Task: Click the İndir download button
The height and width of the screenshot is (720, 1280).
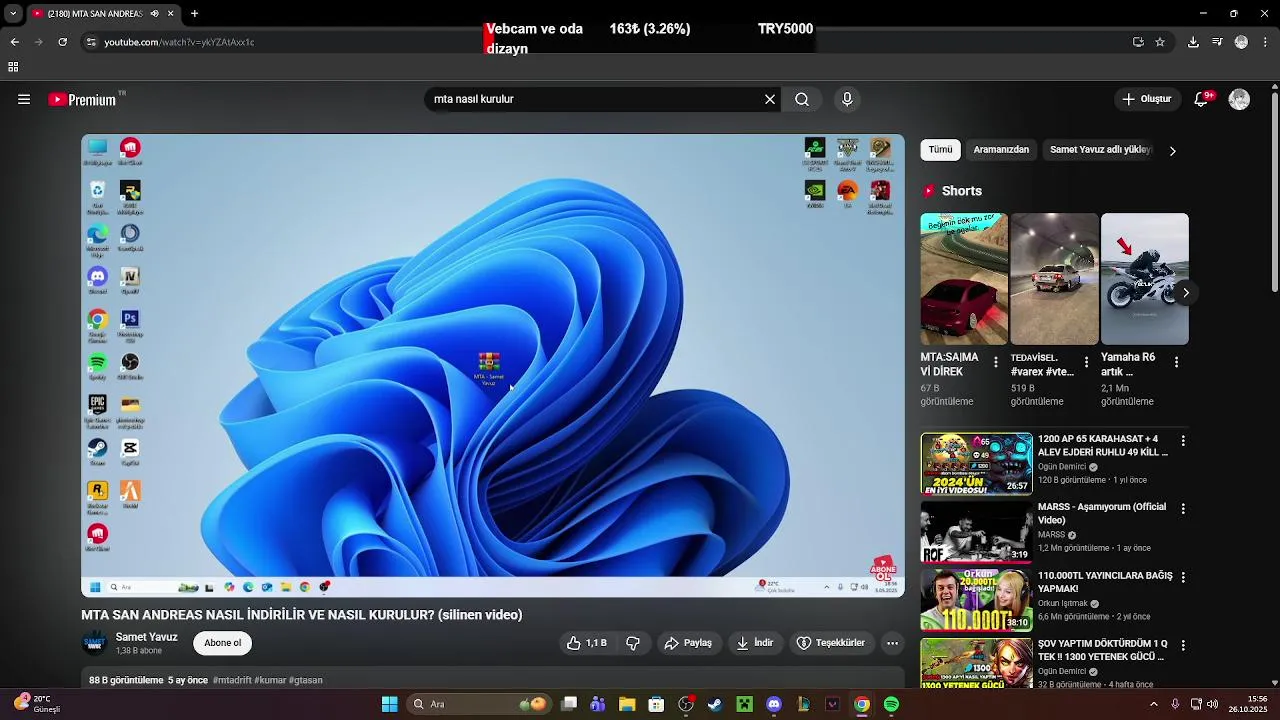Action: (x=755, y=643)
